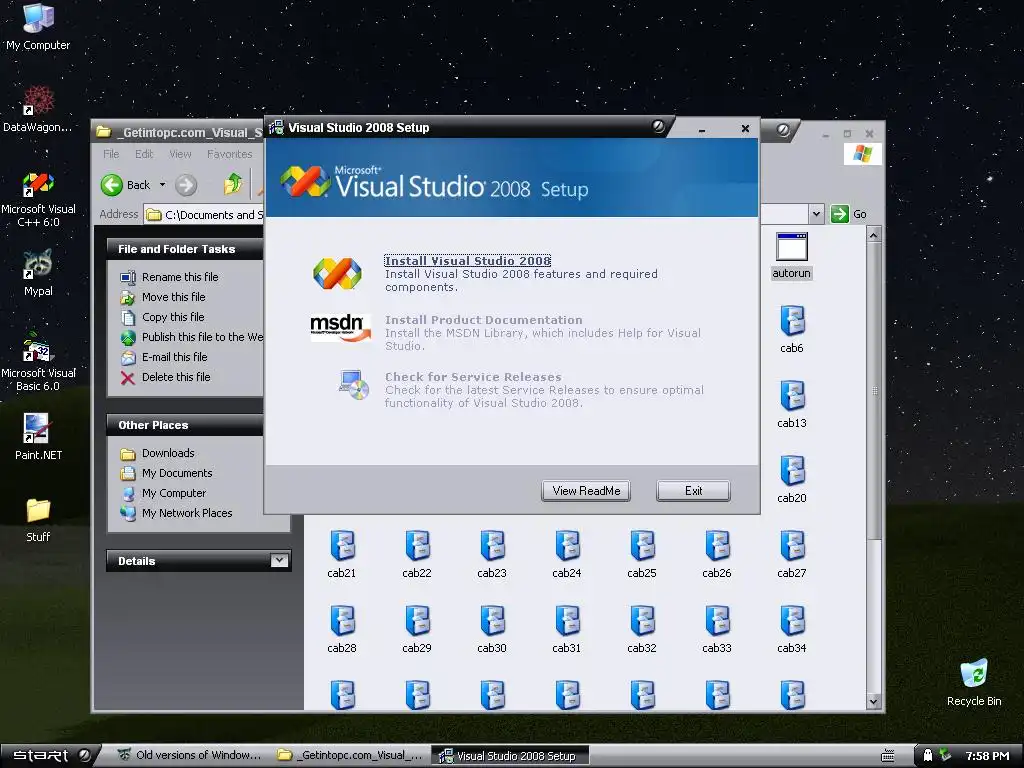Click the Check for Service Releases disc icon
The width and height of the screenshot is (1024, 768).
click(355, 384)
